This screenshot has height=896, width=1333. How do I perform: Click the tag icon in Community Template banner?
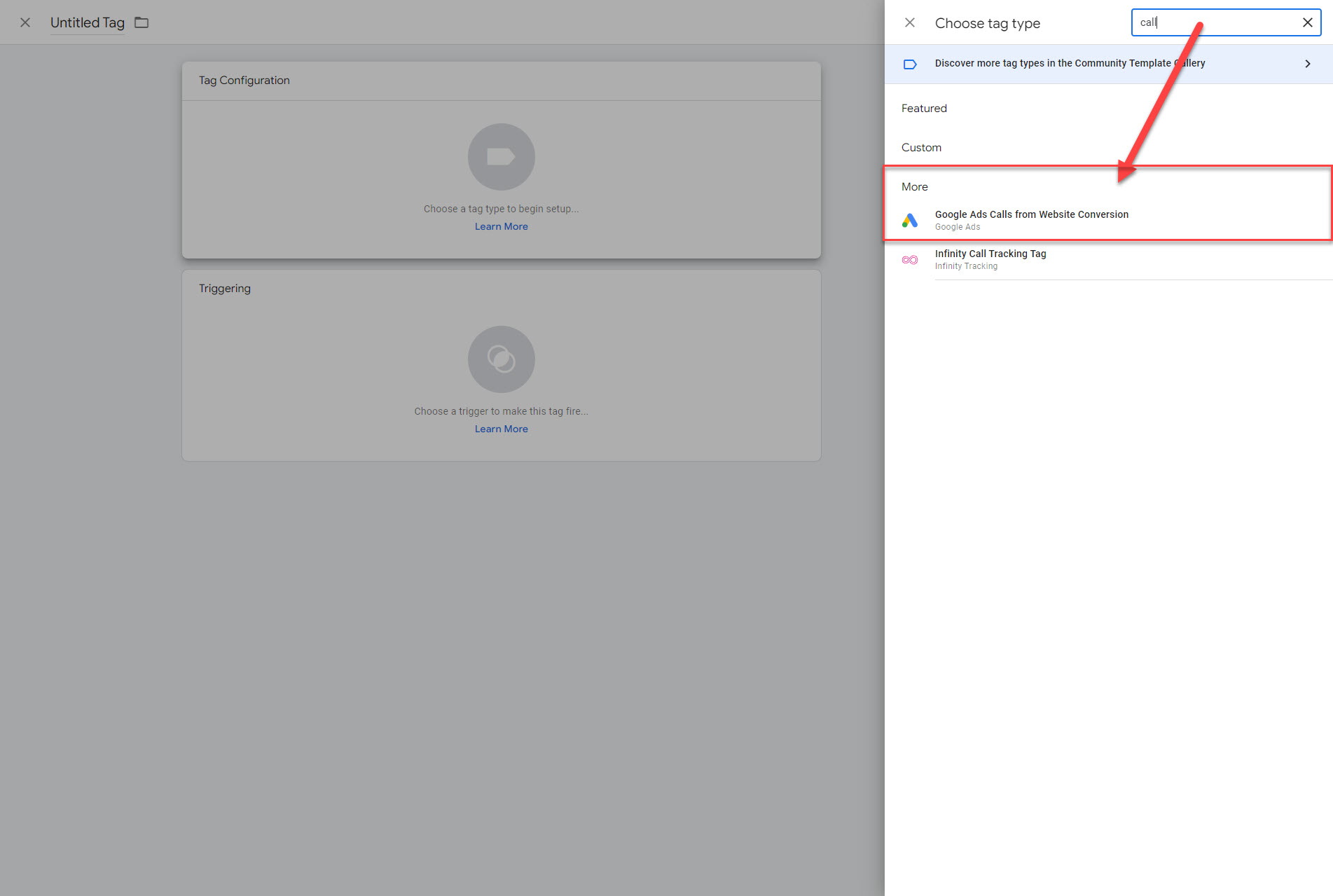click(909, 64)
